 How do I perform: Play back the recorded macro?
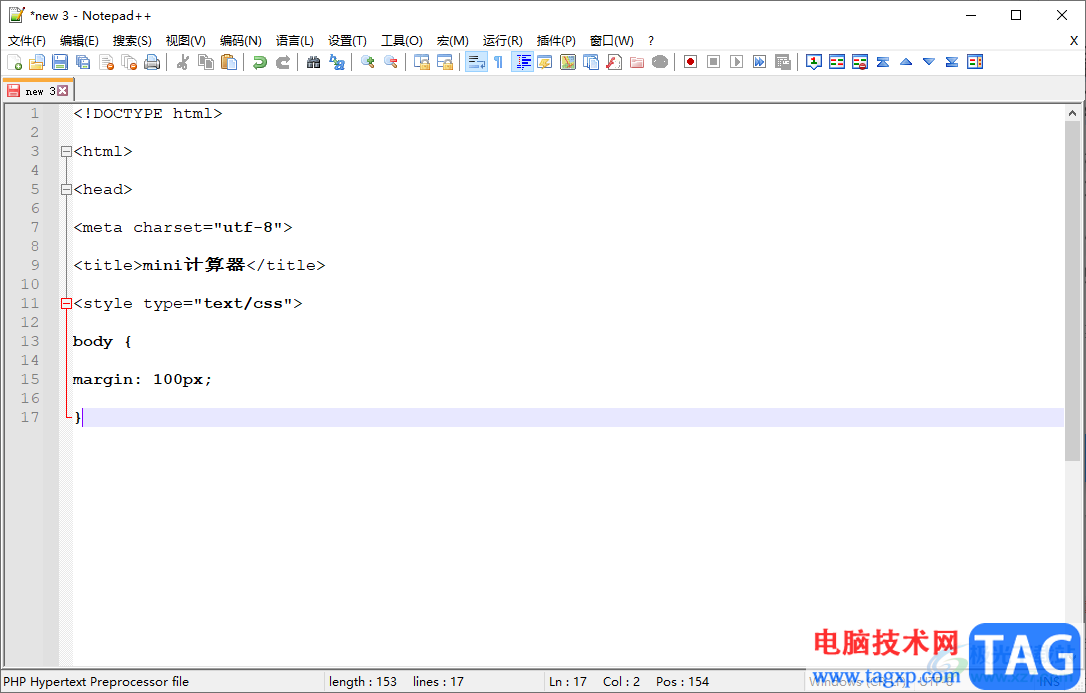pyautogui.click(x=736, y=62)
